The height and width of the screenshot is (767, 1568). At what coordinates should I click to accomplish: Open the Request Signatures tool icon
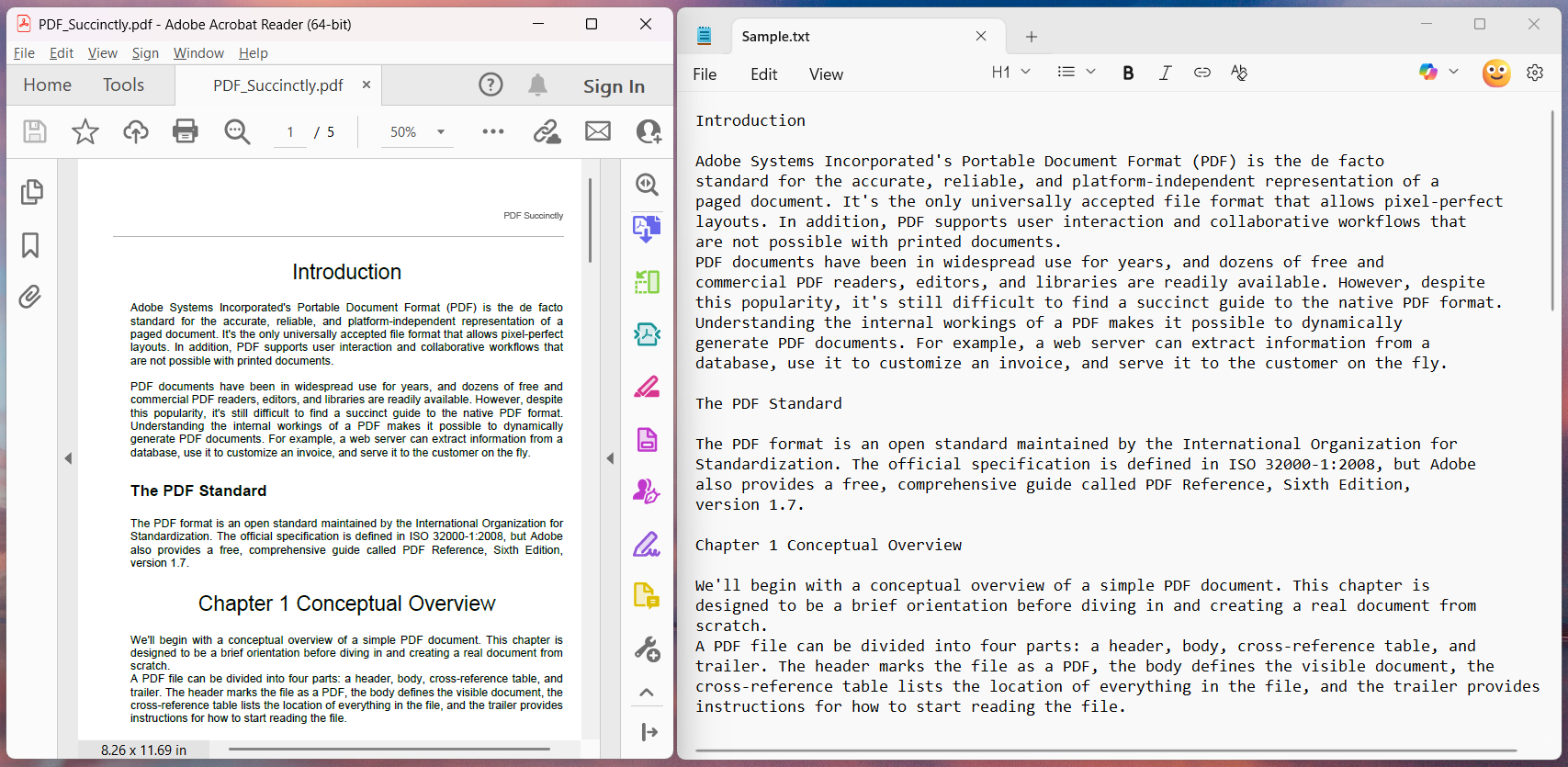(647, 492)
